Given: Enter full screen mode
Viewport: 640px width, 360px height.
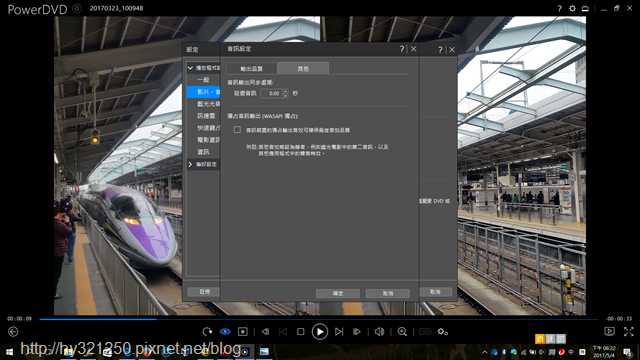Looking at the screenshot, I should tap(629, 331).
